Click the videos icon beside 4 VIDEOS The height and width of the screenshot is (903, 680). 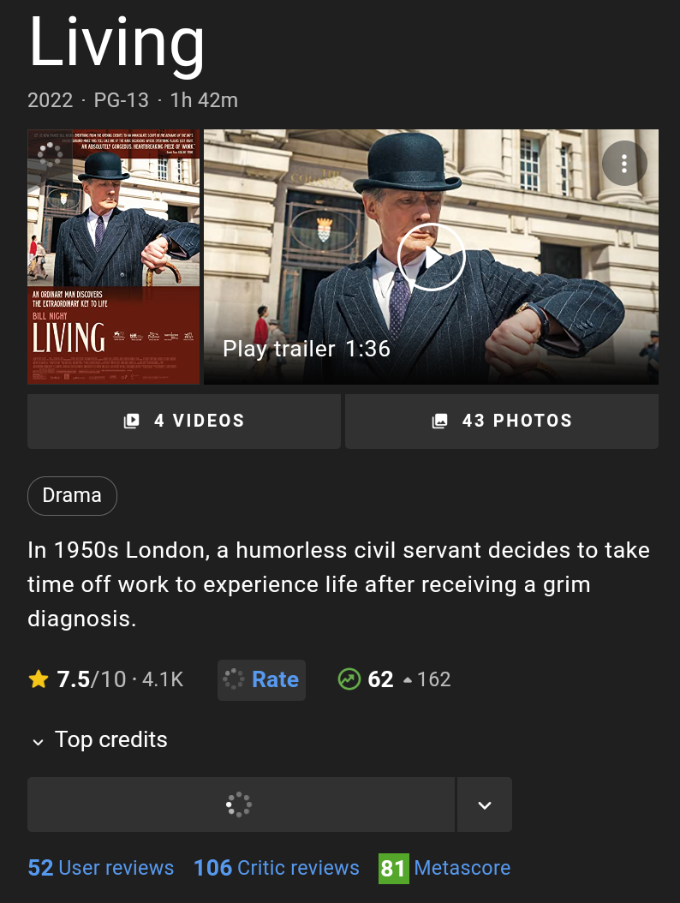[132, 421]
